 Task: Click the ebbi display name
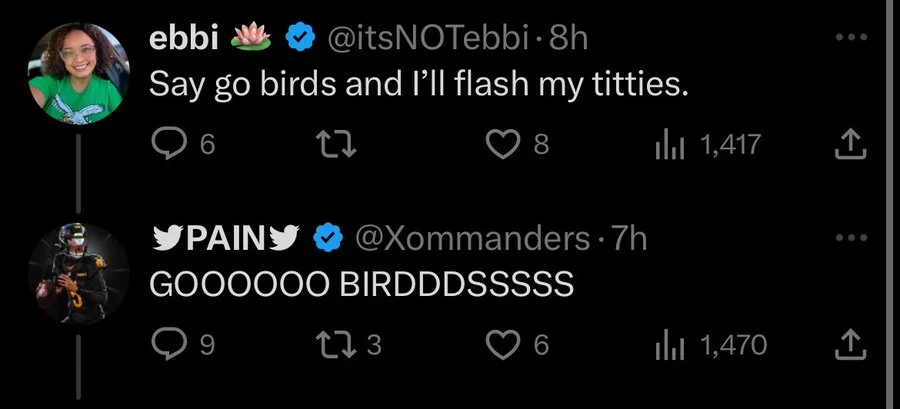click(184, 39)
